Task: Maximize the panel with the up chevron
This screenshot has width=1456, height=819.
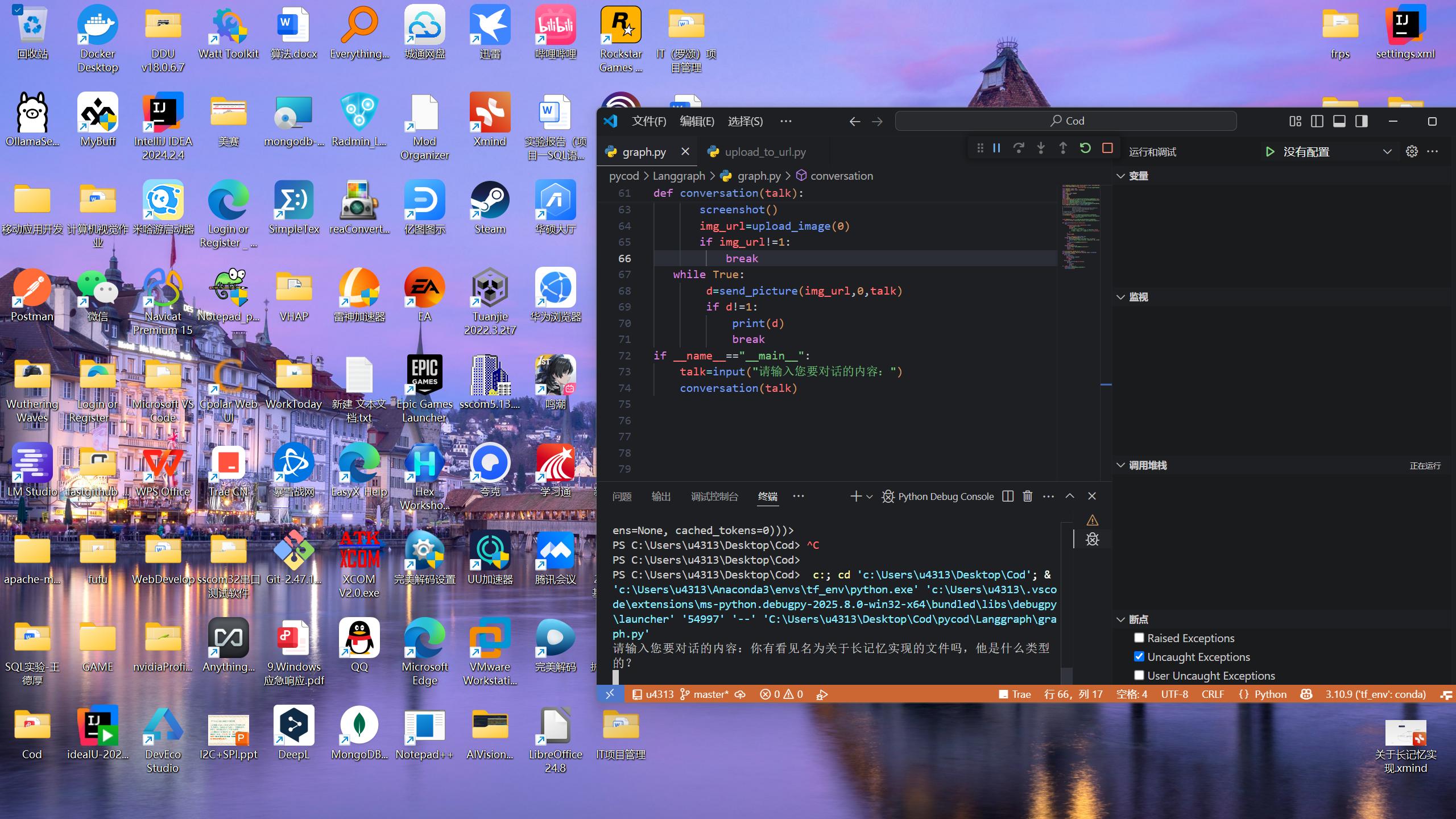Action: [1070, 496]
